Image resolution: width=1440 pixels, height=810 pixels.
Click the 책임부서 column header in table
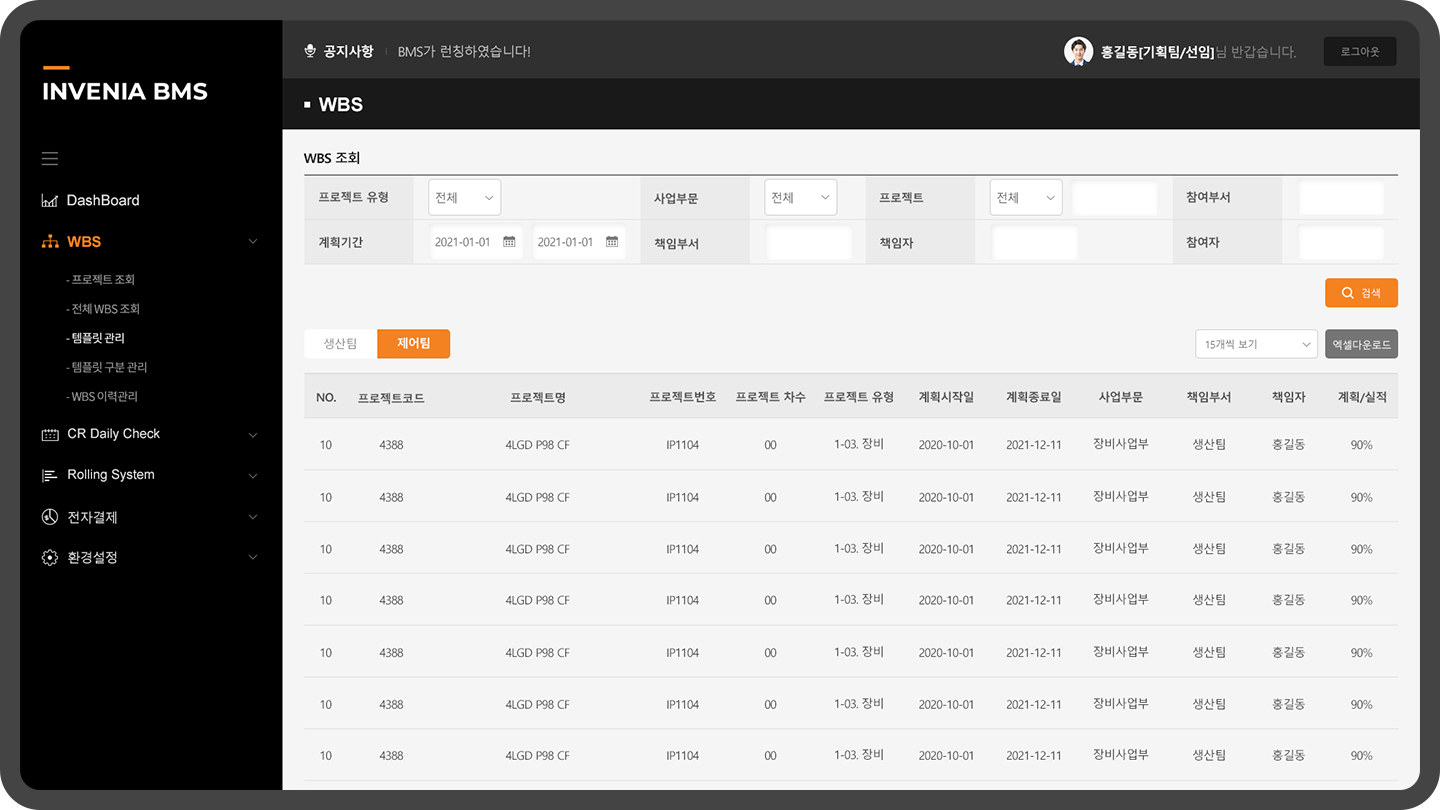[1209, 398]
